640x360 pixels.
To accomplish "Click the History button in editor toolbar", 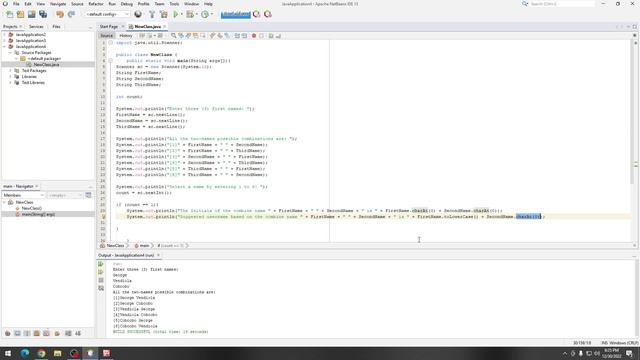I will 126,36.
